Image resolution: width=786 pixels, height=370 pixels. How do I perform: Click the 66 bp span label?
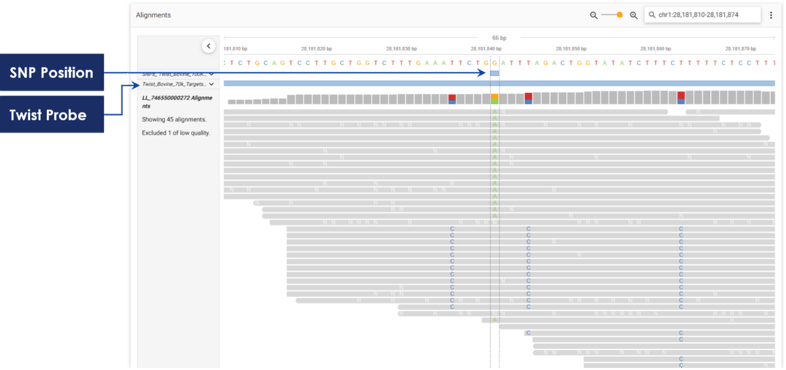point(499,38)
